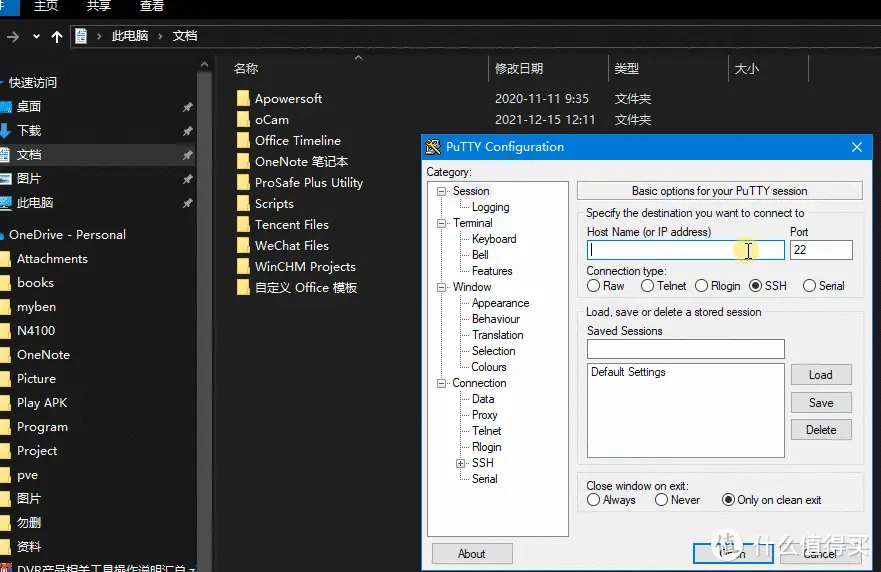Click the Tencent Files folder icon
This screenshot has width=881, height=572.
pos(243,224)
